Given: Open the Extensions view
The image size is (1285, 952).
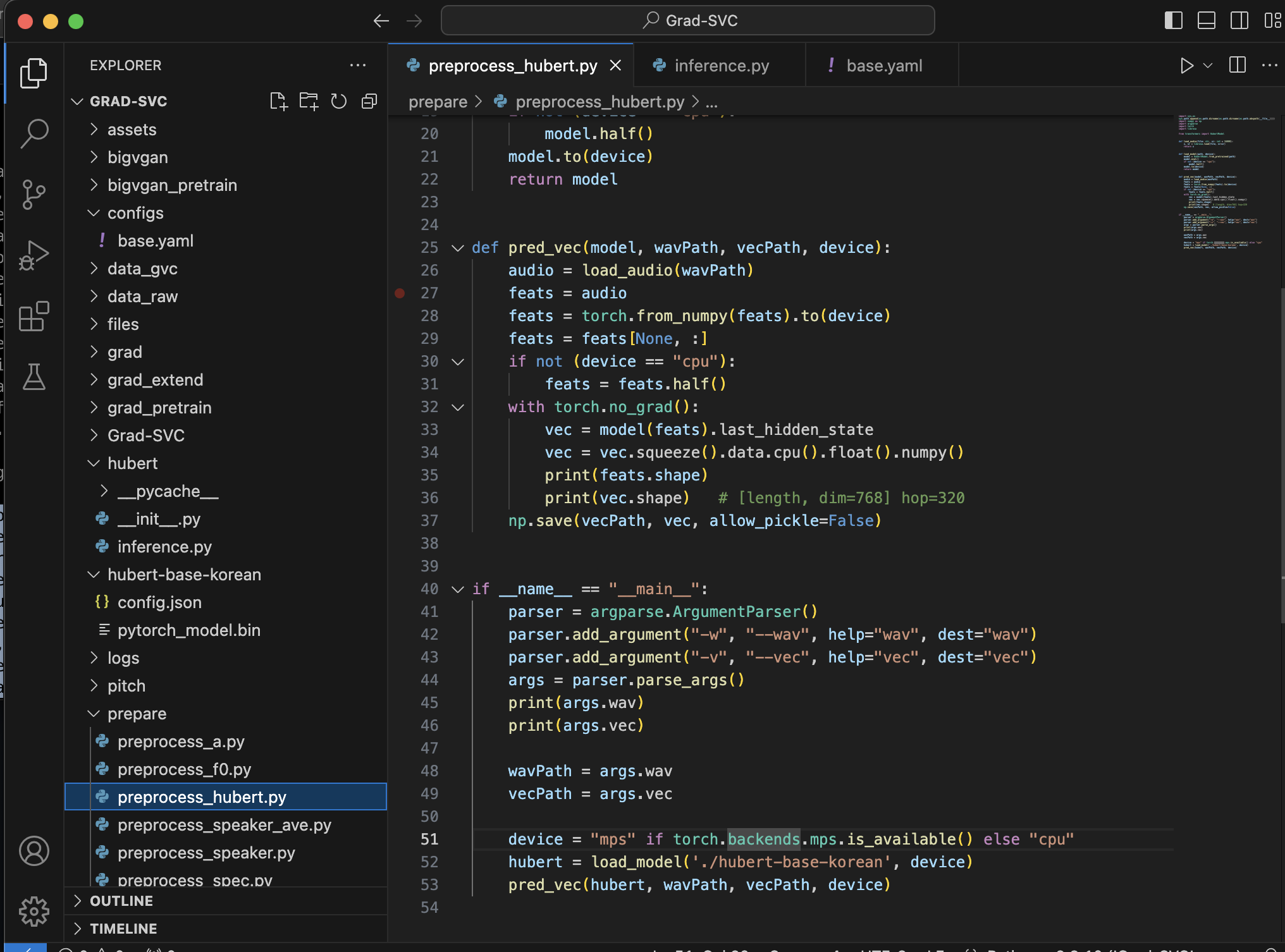Looking at the screenshot, I should click(x=34, y=315).
